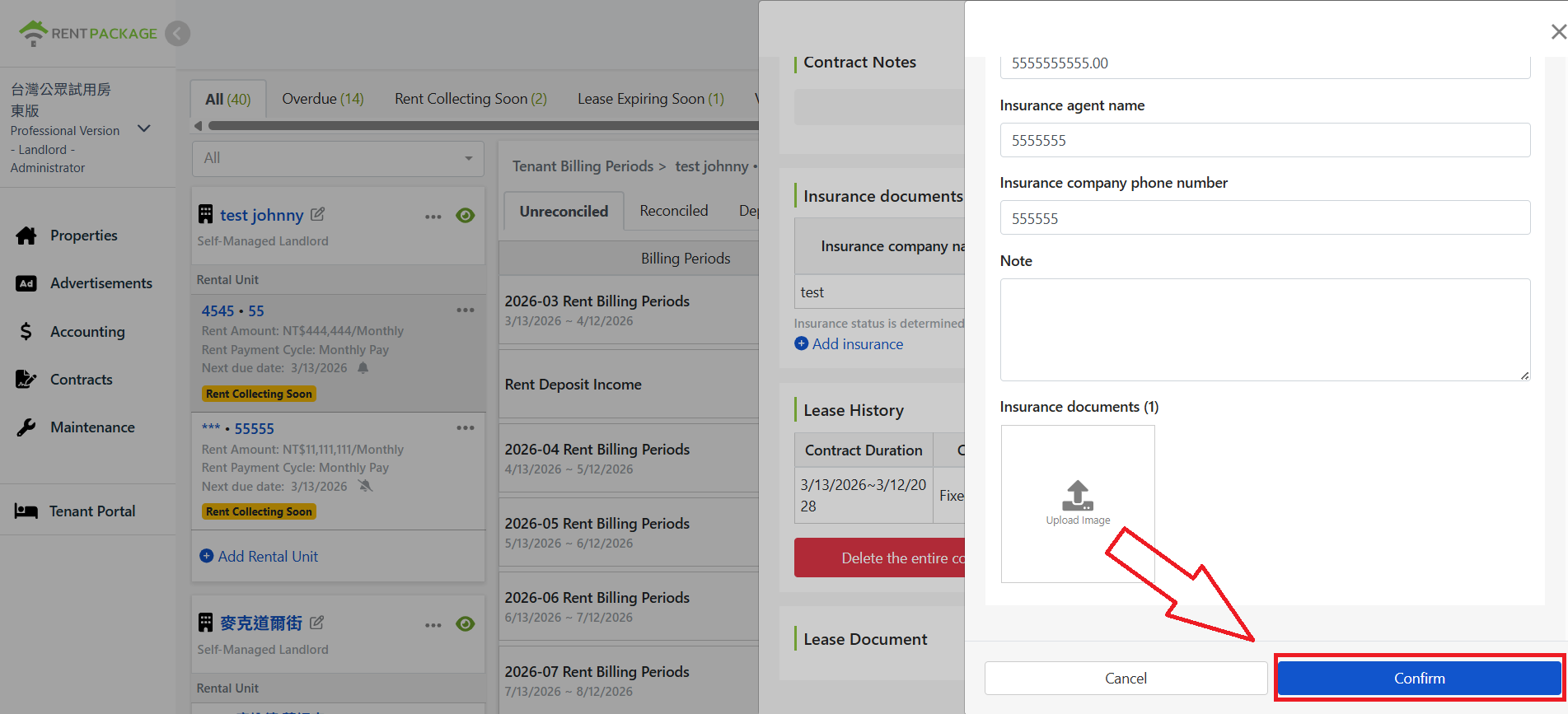Image resolution: width=1568 pixels, height=714 pixels.
Task: Click plus icon of Add Rental Unit
Action: click(x=207, y=556)
